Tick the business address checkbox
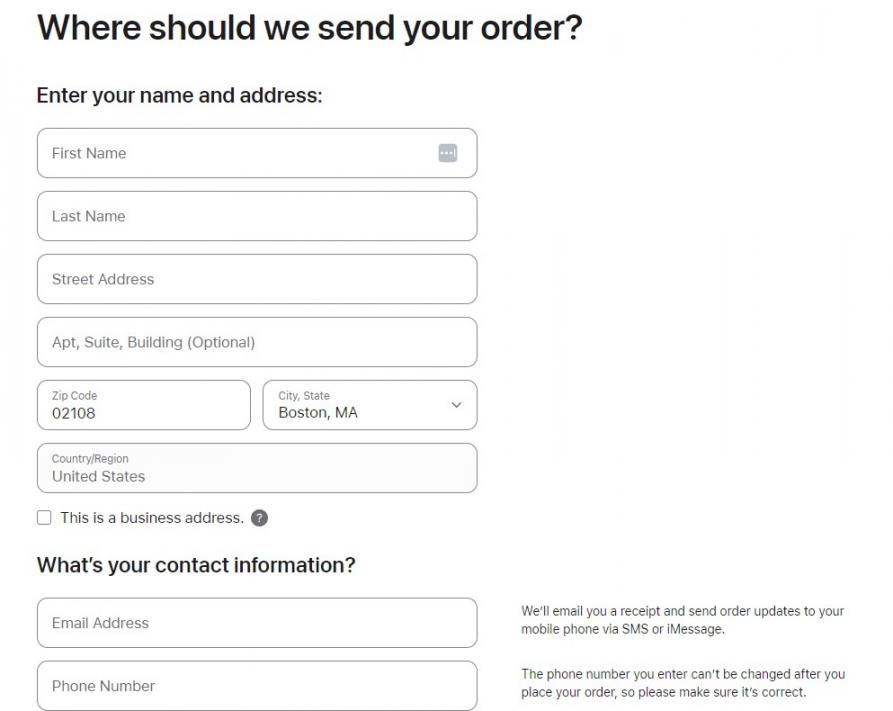 44,518
